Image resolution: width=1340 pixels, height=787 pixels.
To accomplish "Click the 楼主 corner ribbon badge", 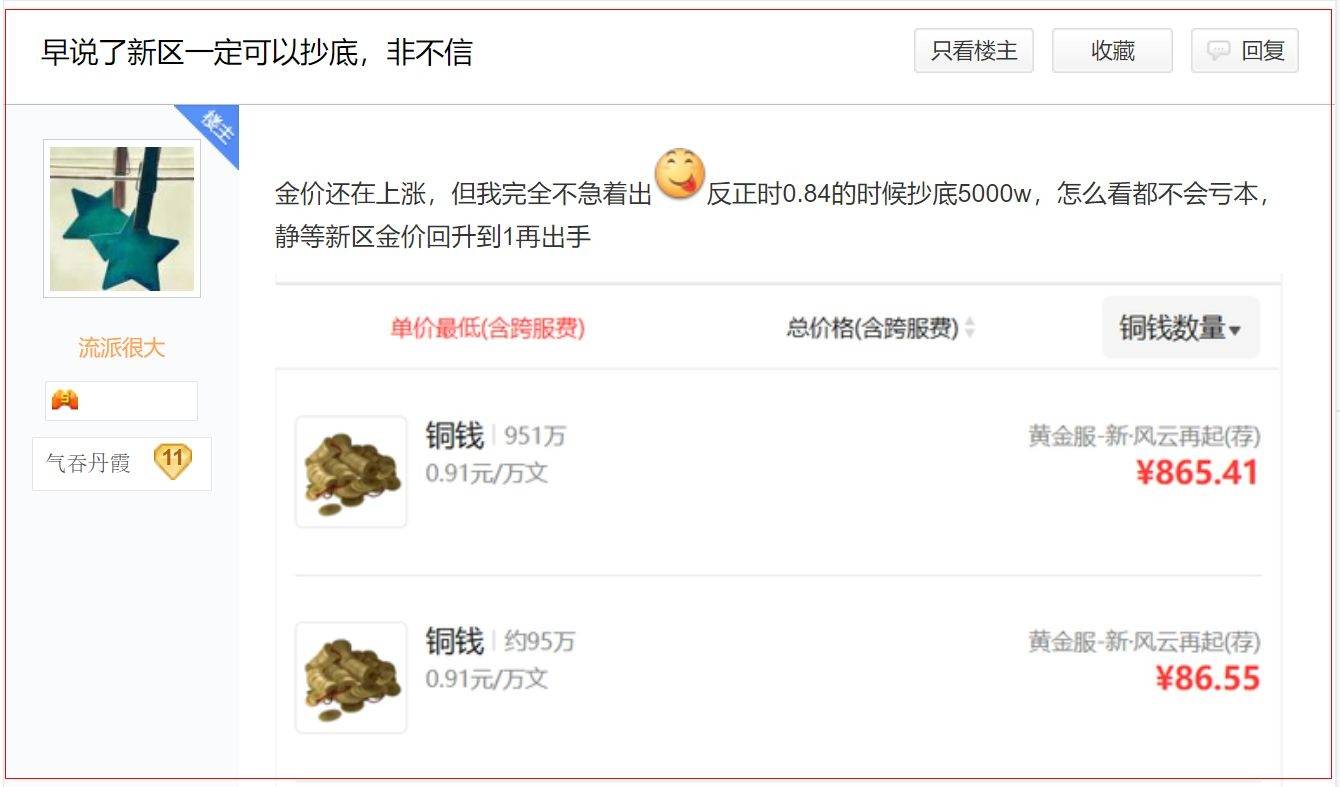I will [x=212, y=132].
